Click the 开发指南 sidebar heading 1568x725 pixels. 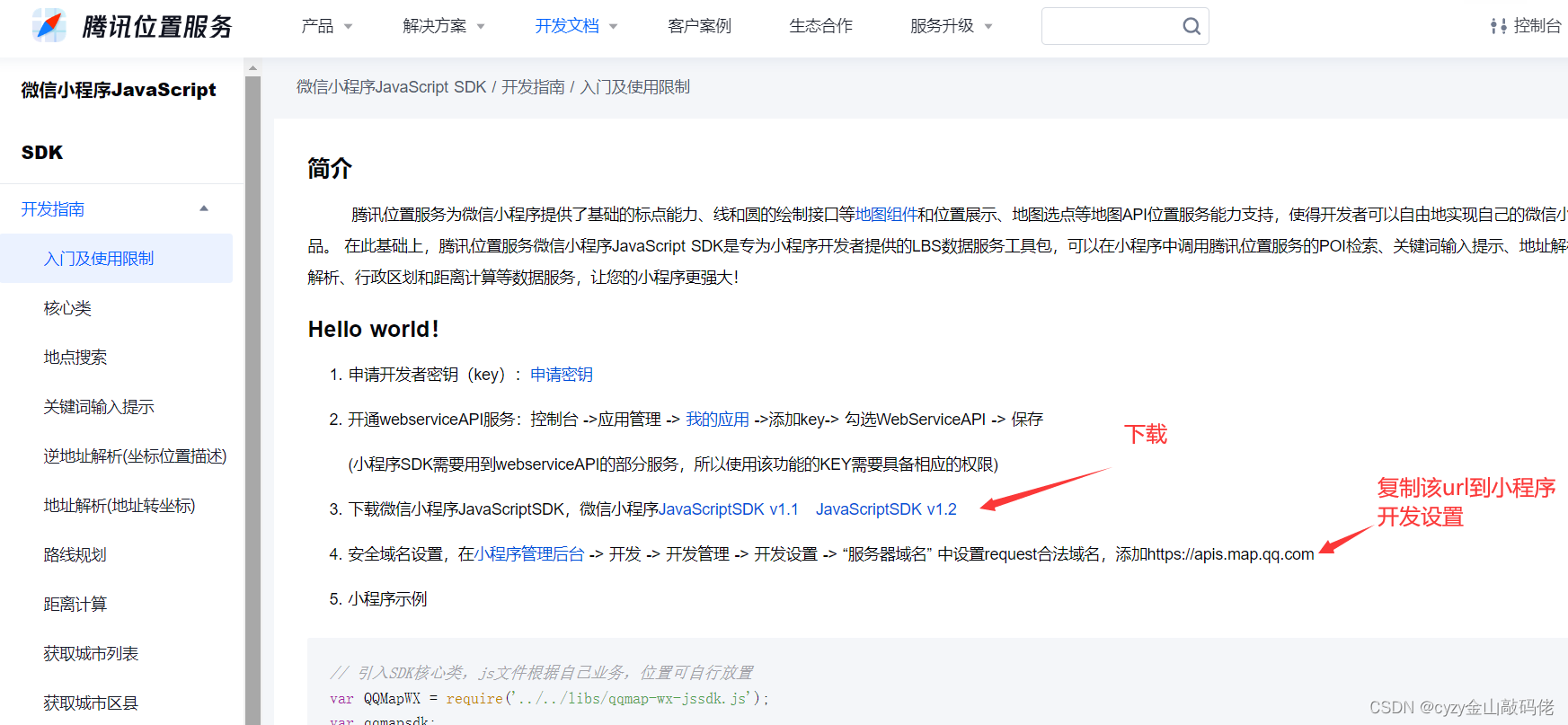click(x=53, y=209)
